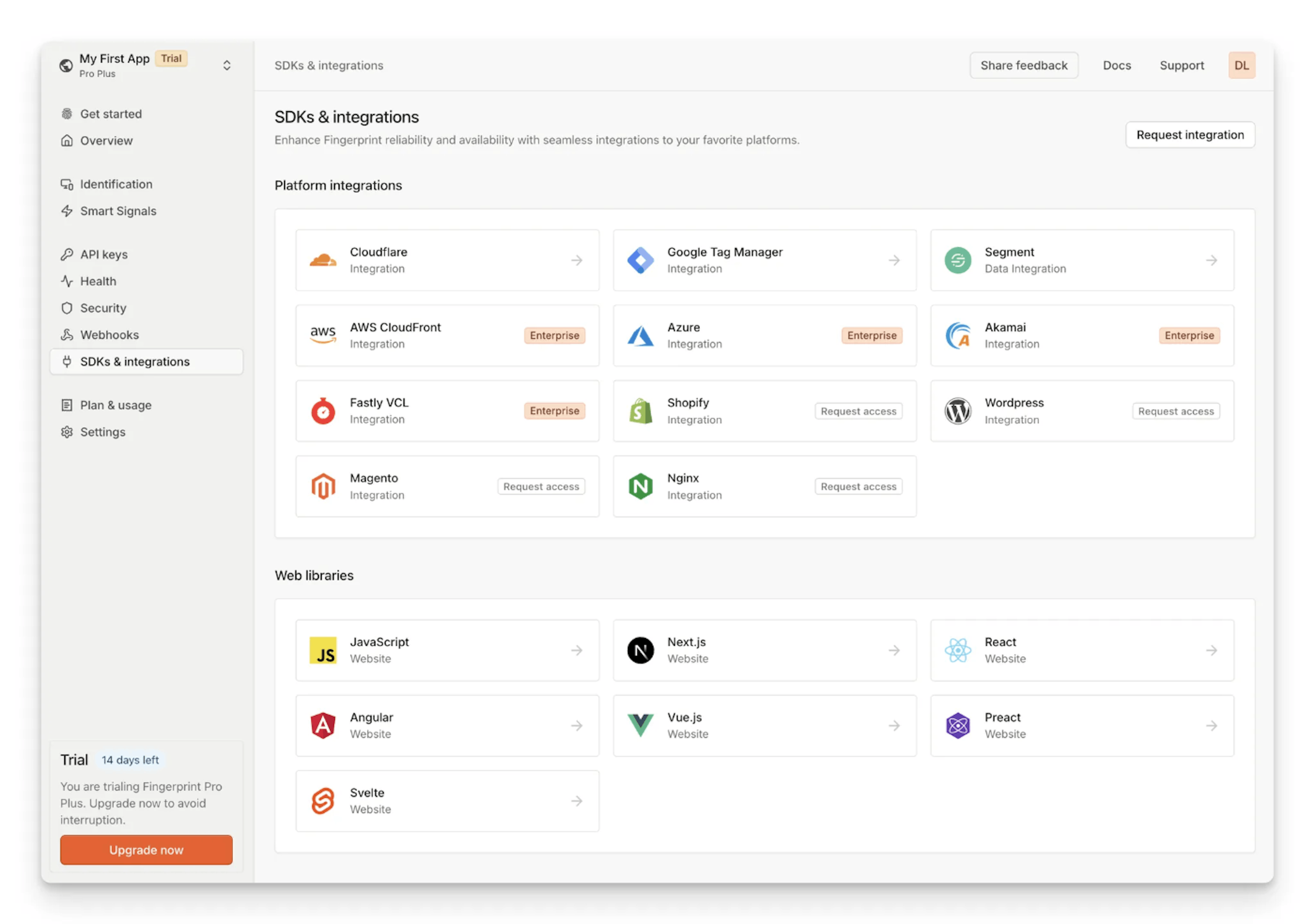Viewport: 1315px width, 924px height.
Task: Click the Preact purple logo icon
Action: (957, 725)
